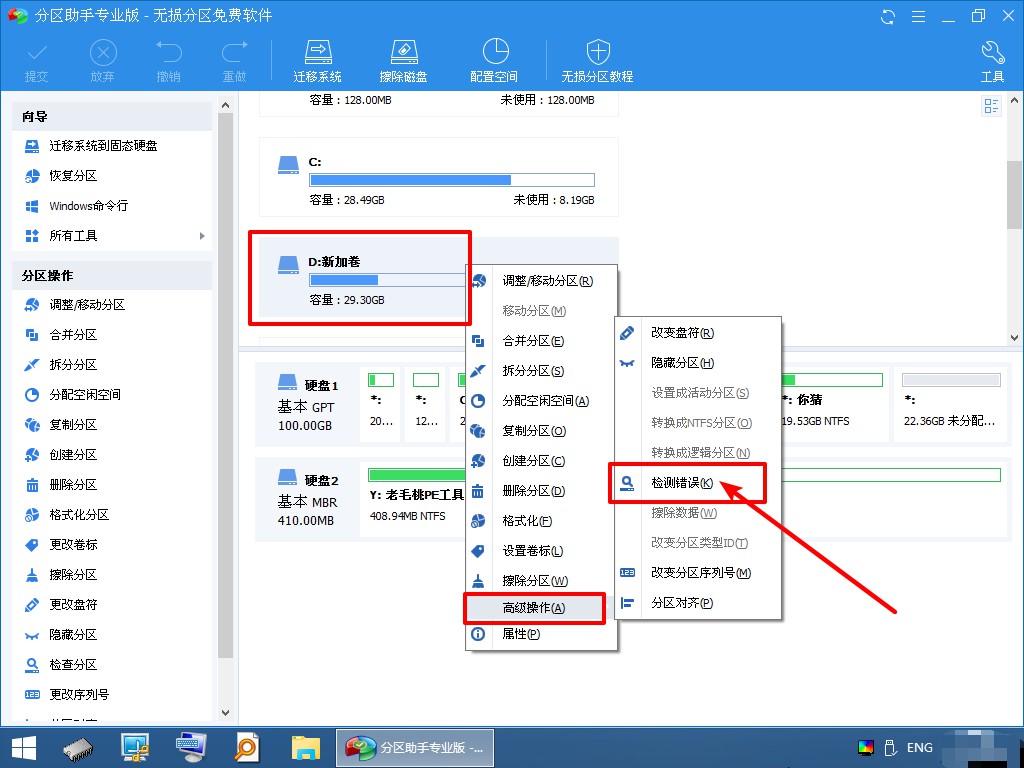Click the 恢复分区 sidebar icon
The width and height of the screenshot is (1024, 768).
(31, 176)
